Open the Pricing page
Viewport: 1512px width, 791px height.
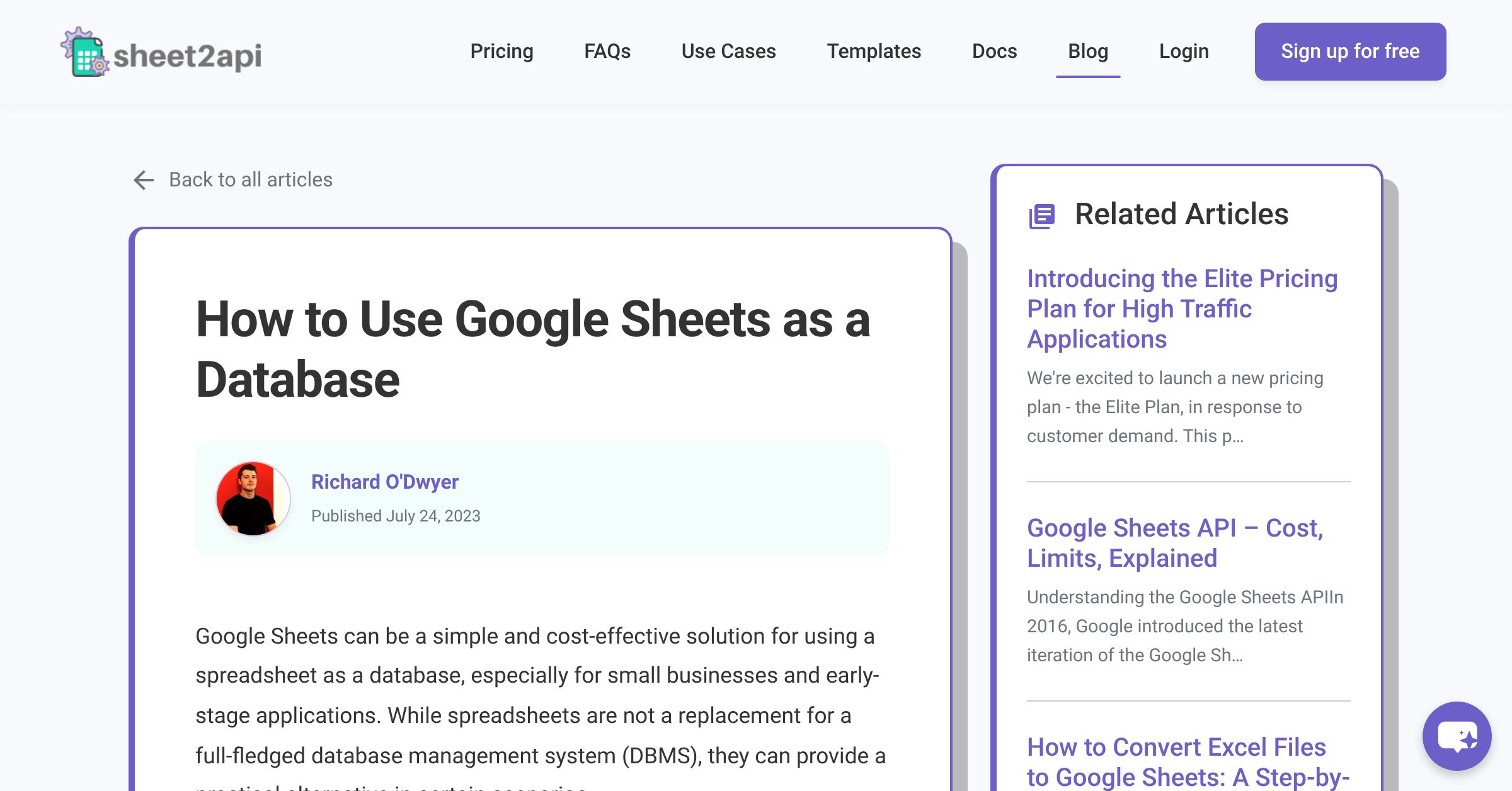point(502,51)
